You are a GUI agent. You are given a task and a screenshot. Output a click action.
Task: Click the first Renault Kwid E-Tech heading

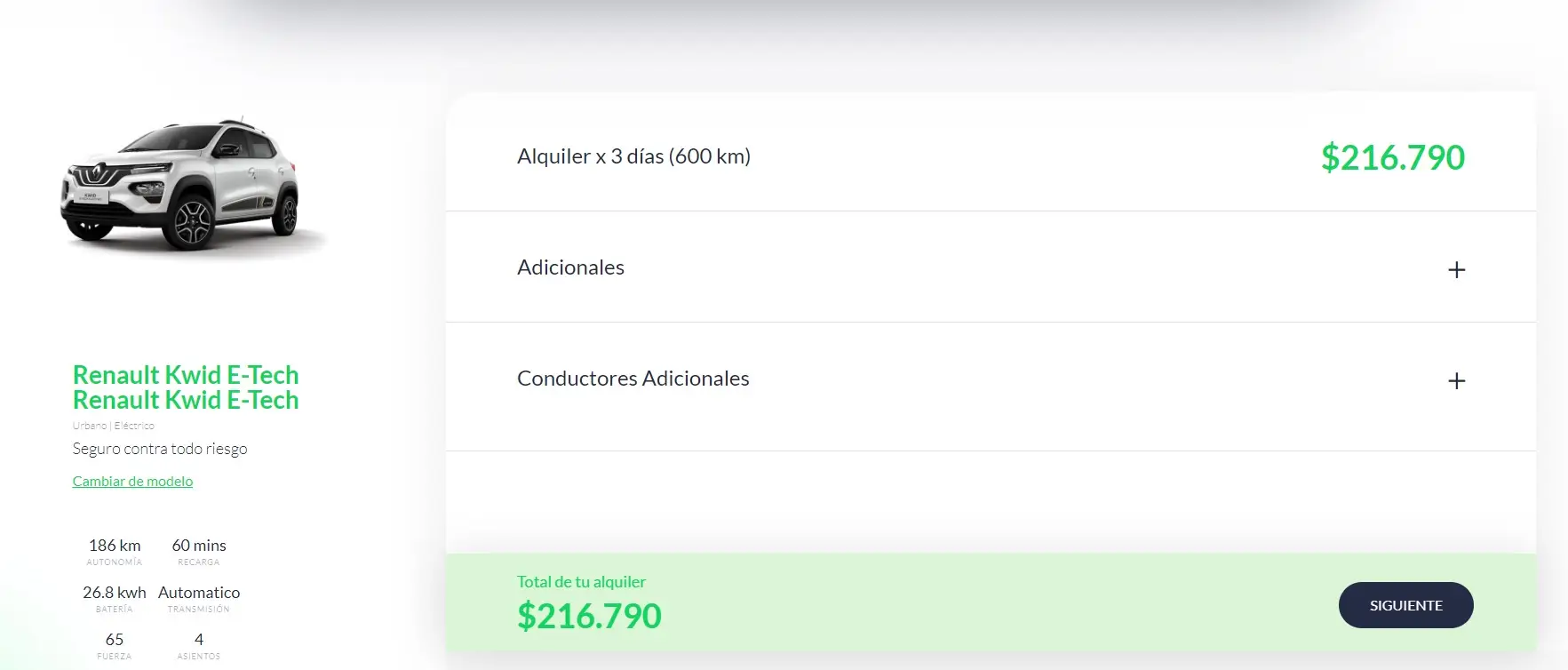pos(186,375)
